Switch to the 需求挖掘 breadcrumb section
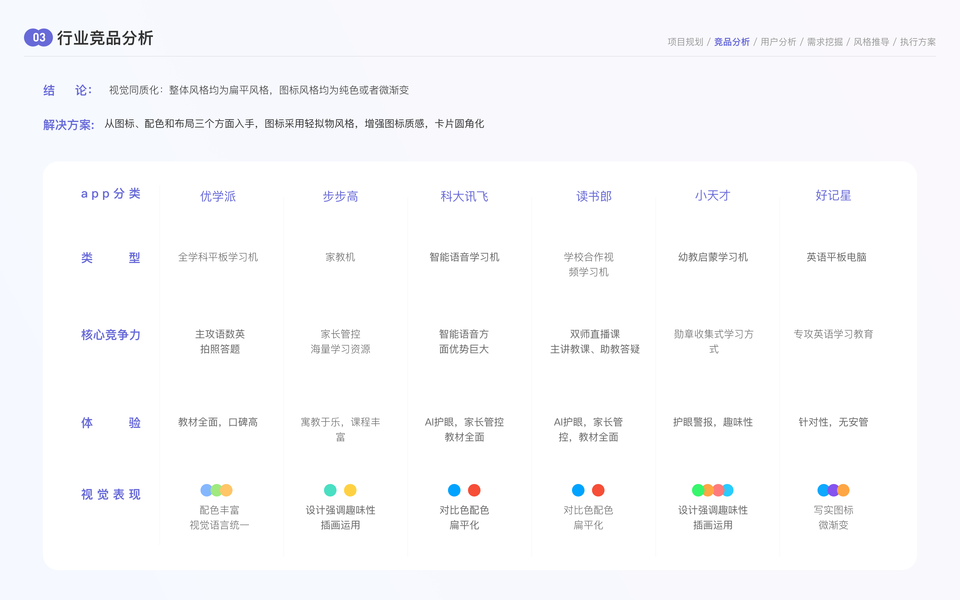The width and height of the screenshot is (960, 600). 825,42
